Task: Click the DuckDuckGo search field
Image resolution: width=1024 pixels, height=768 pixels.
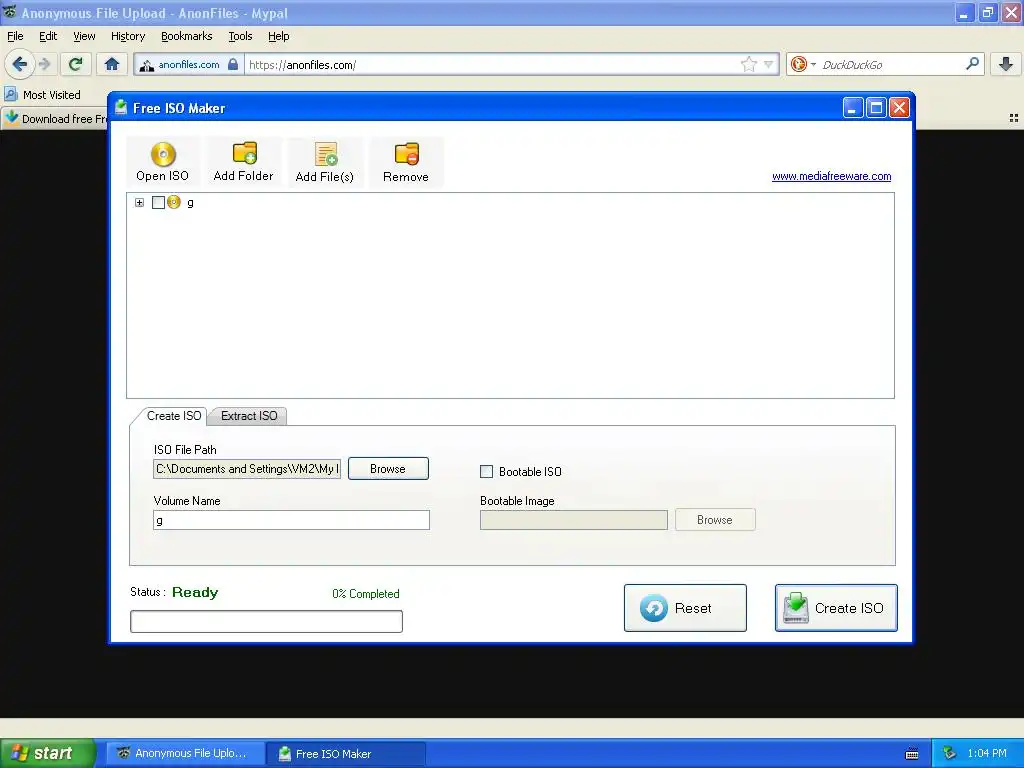Action: (891, 65)
